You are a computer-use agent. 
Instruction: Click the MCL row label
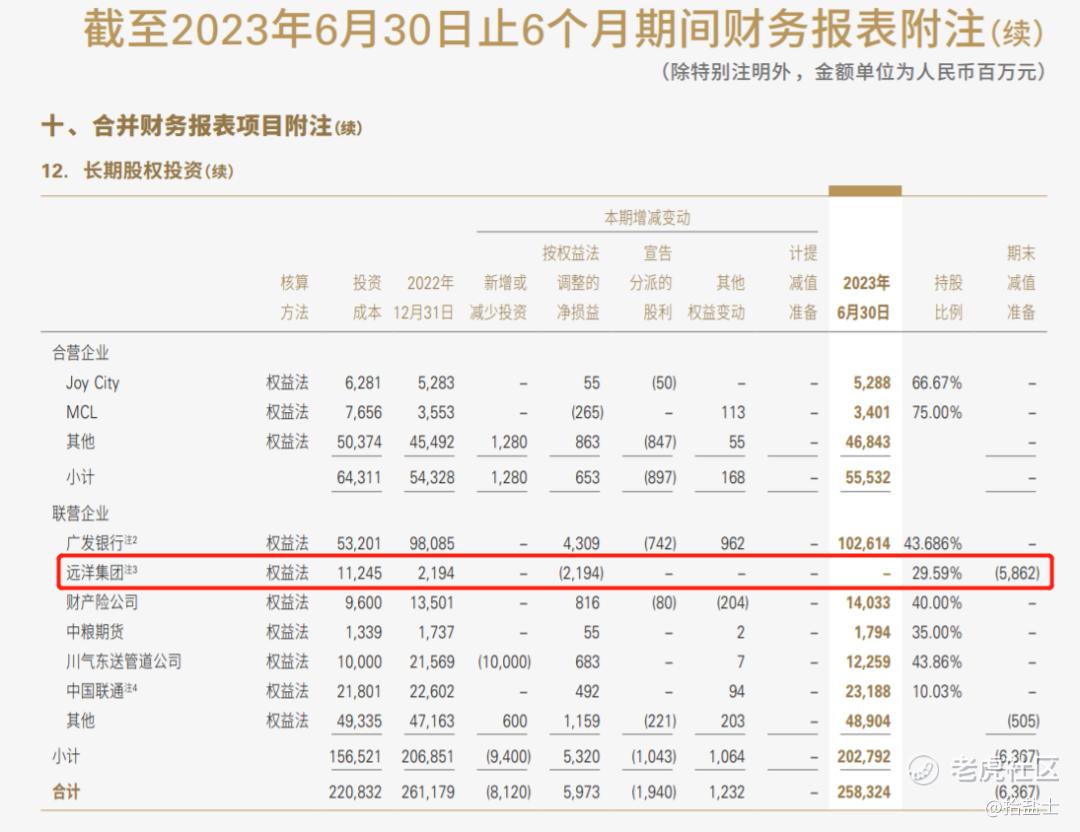pos(81,413)
